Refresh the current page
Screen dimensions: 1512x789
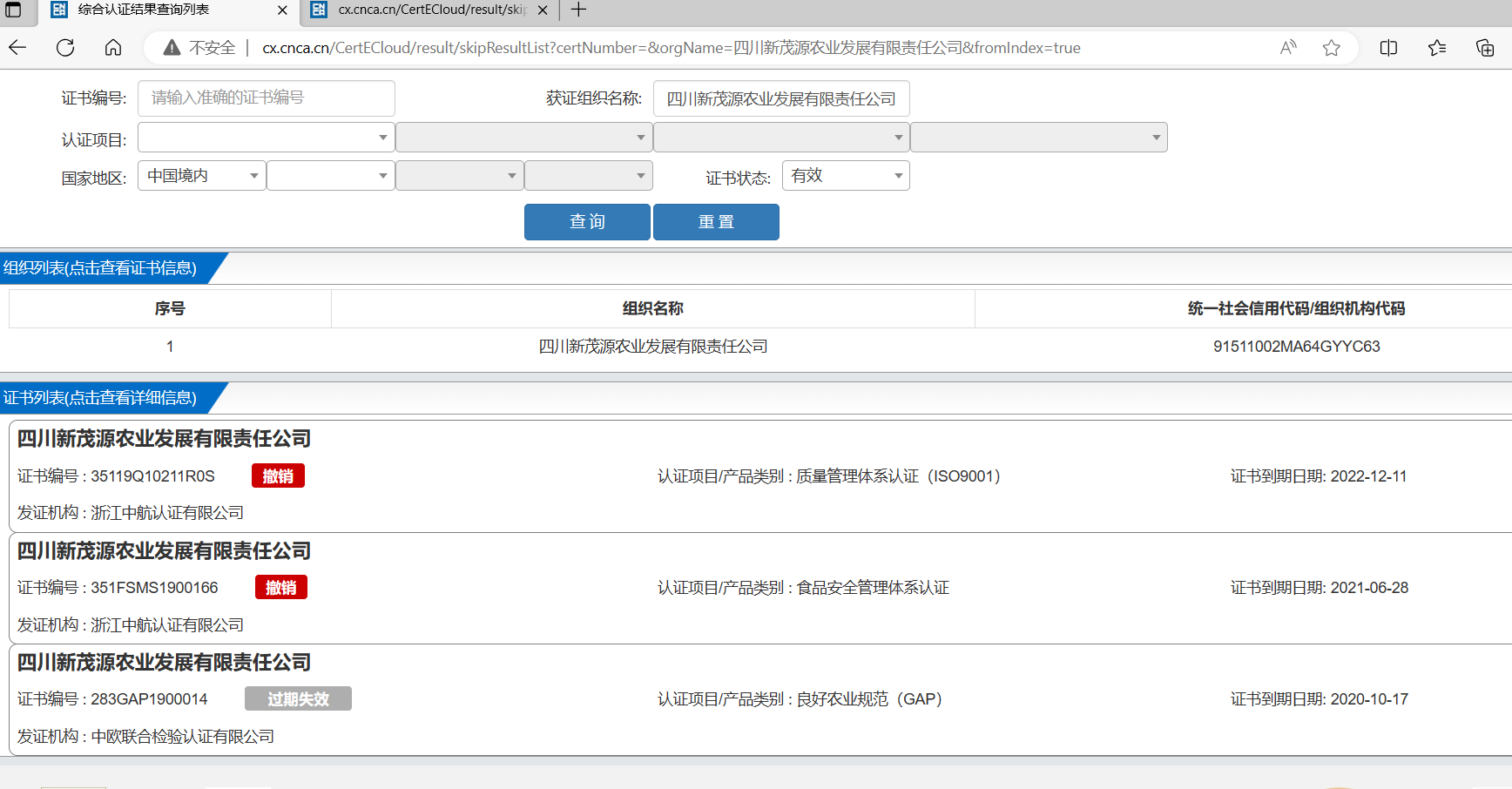(x=65, y=48)
